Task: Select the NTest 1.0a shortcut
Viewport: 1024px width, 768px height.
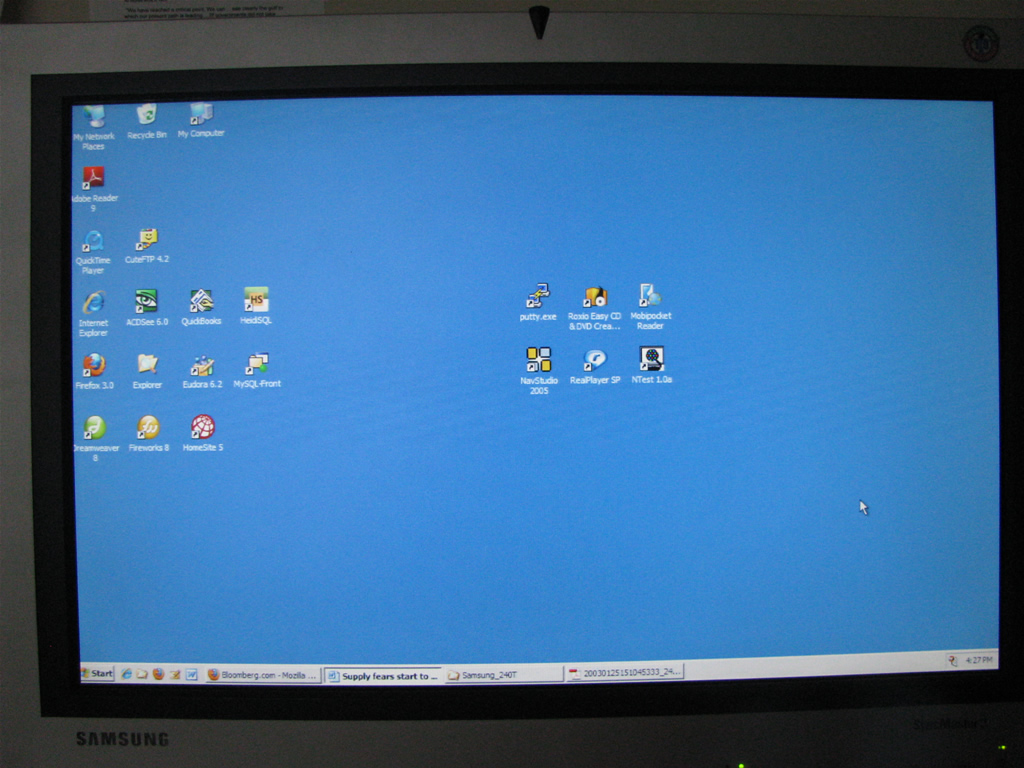Action: [651, 364]
